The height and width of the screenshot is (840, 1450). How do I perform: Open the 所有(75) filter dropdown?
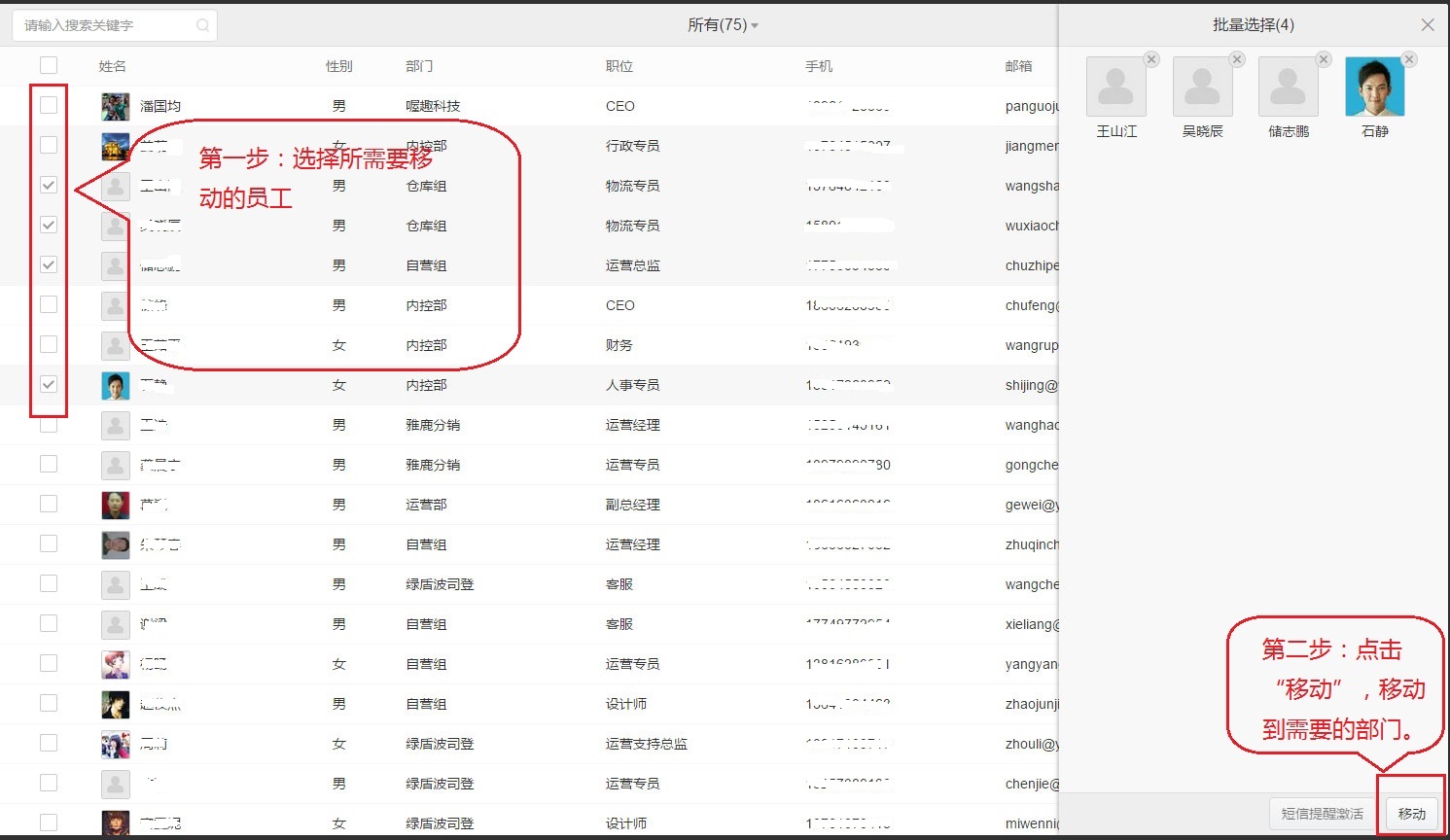coord(723,25)
